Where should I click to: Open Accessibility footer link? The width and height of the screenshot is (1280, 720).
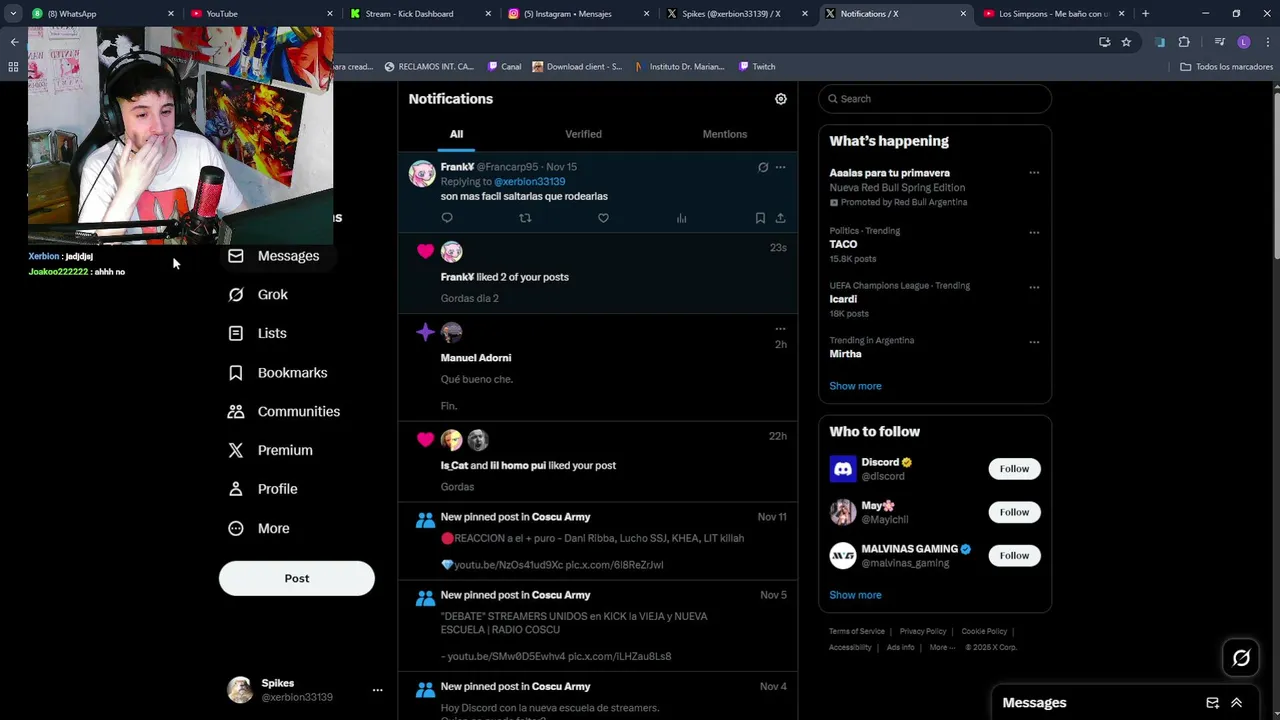[x=850, y=648]
